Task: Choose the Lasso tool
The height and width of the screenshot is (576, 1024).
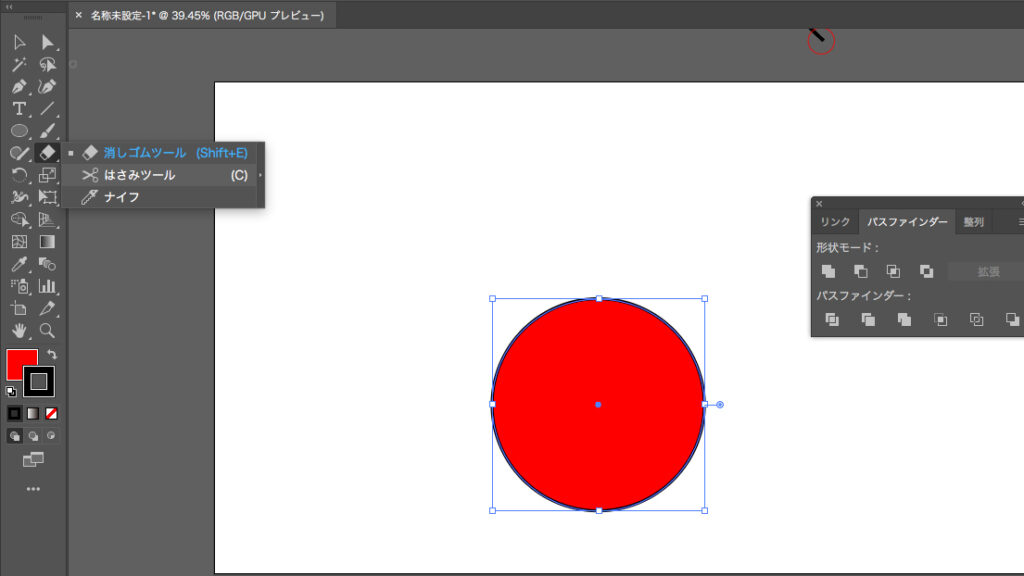Action: click(x=47, y=65)
